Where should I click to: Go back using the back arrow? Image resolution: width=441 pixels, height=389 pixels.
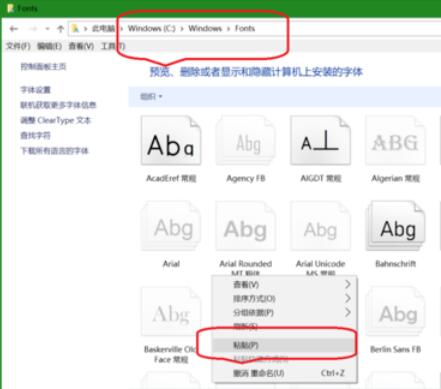pyautogui.click(x=14, y=29)
